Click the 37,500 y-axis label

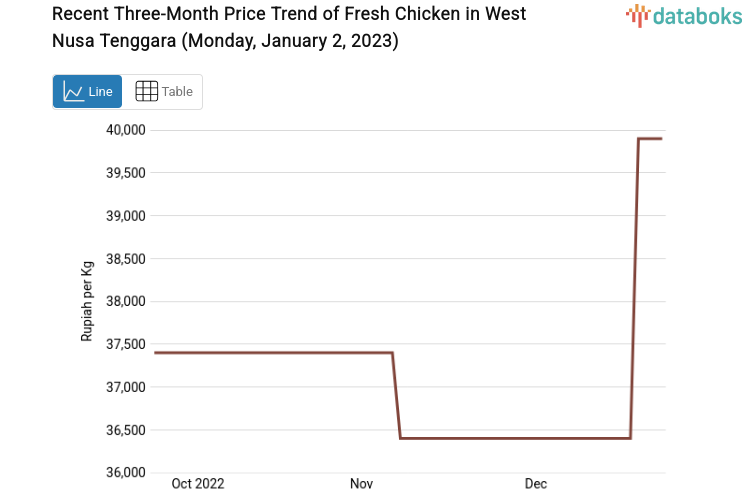[126, 344]
